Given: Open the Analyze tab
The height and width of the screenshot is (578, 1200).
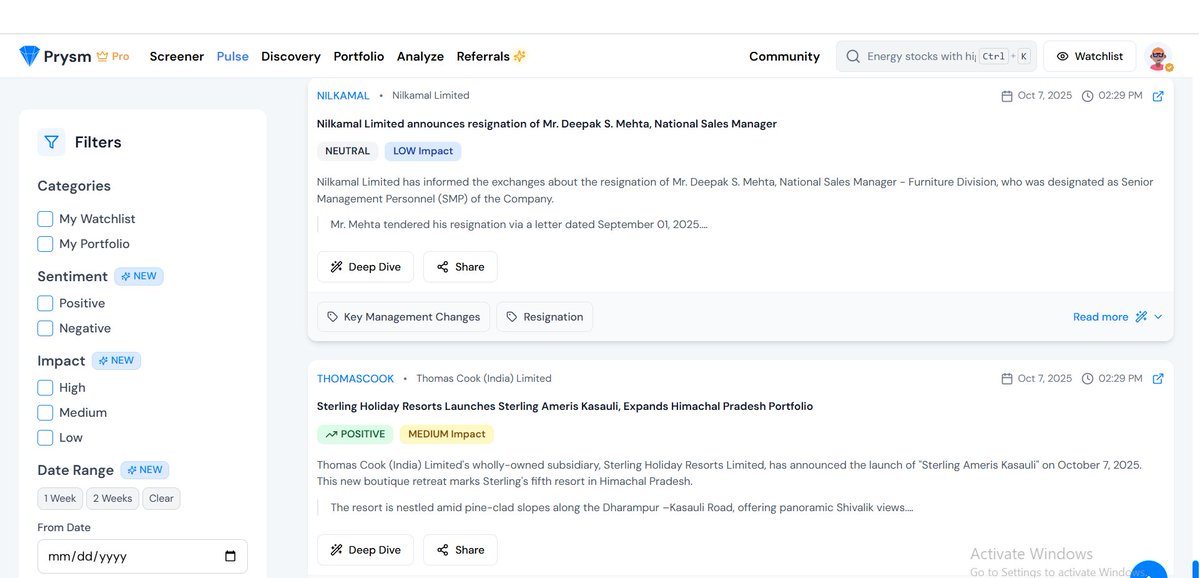Looking at the screenshot, I should click(x=420, y=57).
